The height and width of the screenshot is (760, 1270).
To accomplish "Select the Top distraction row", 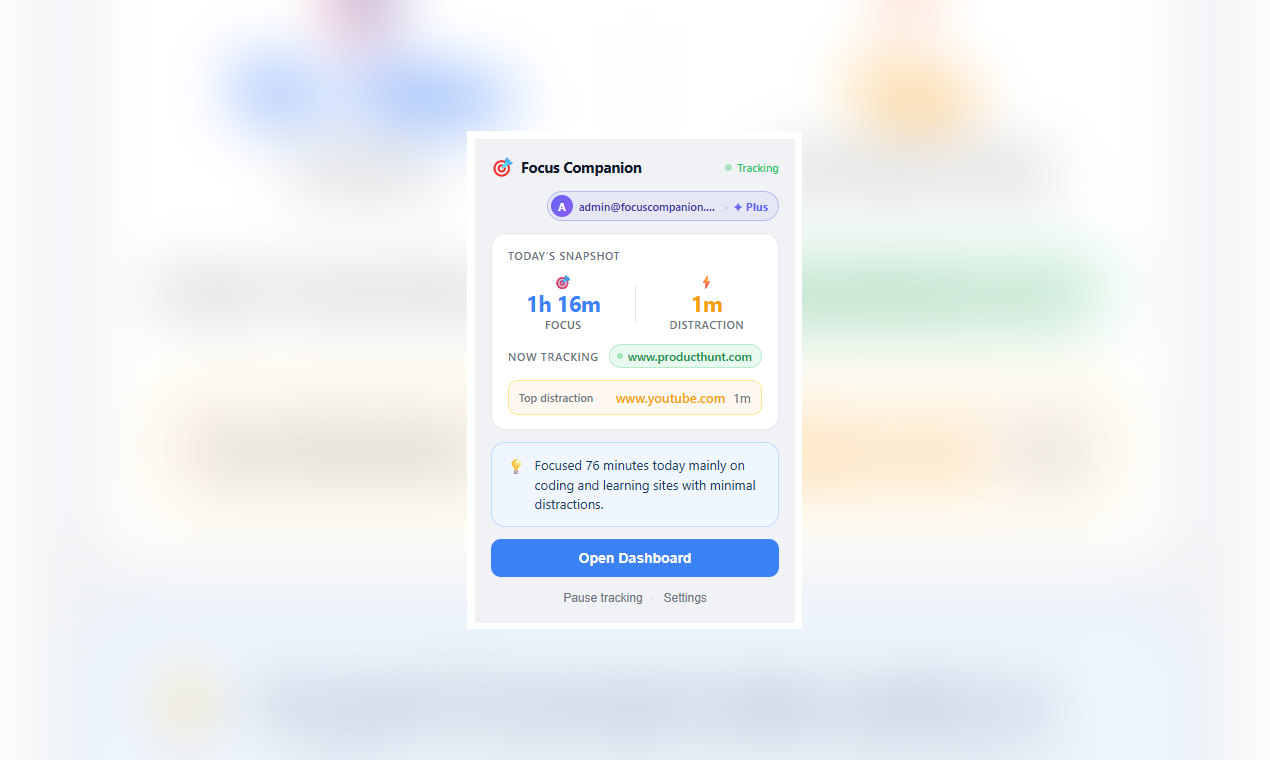I will pyautogui.click(x=635, y=398).
